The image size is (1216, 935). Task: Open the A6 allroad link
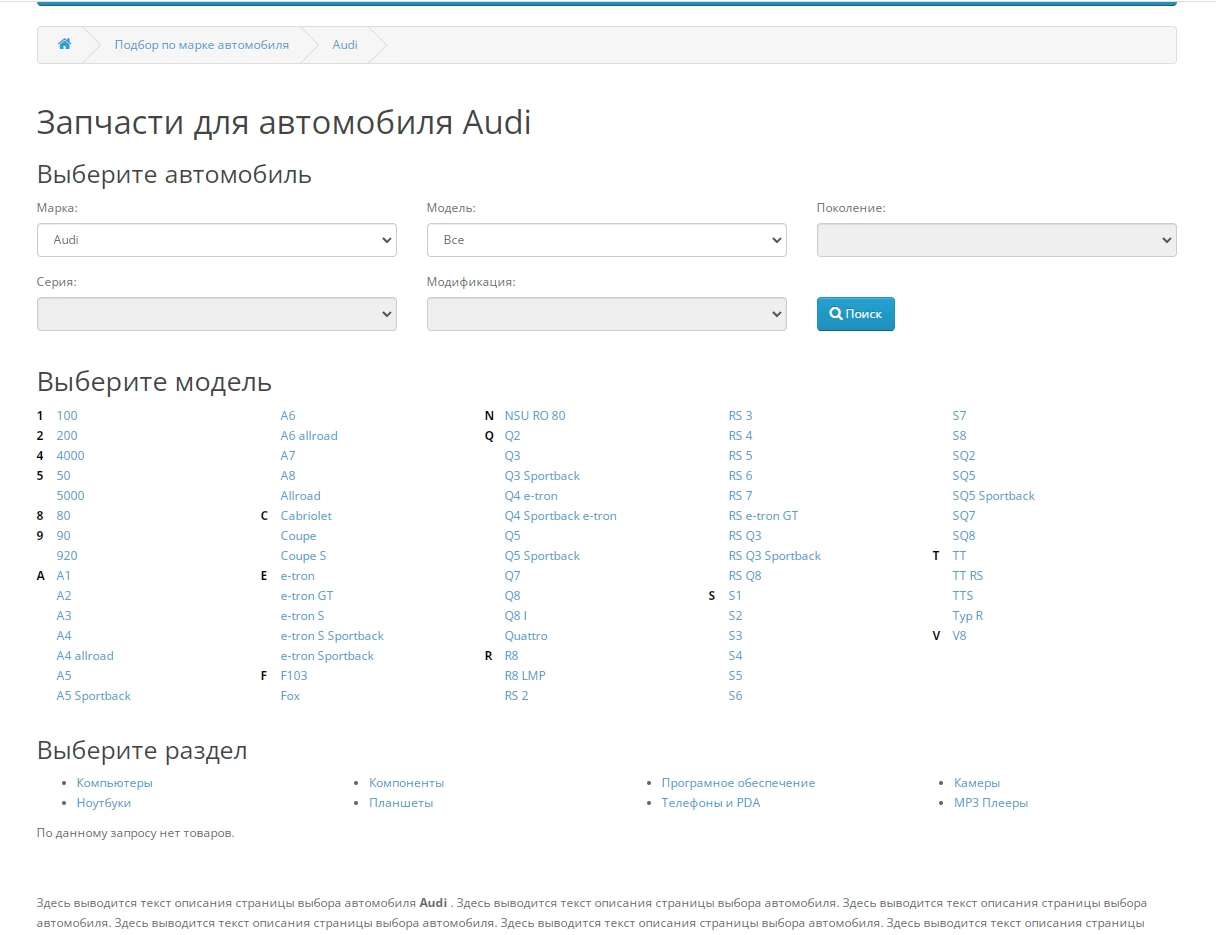(x=309, y=436)
